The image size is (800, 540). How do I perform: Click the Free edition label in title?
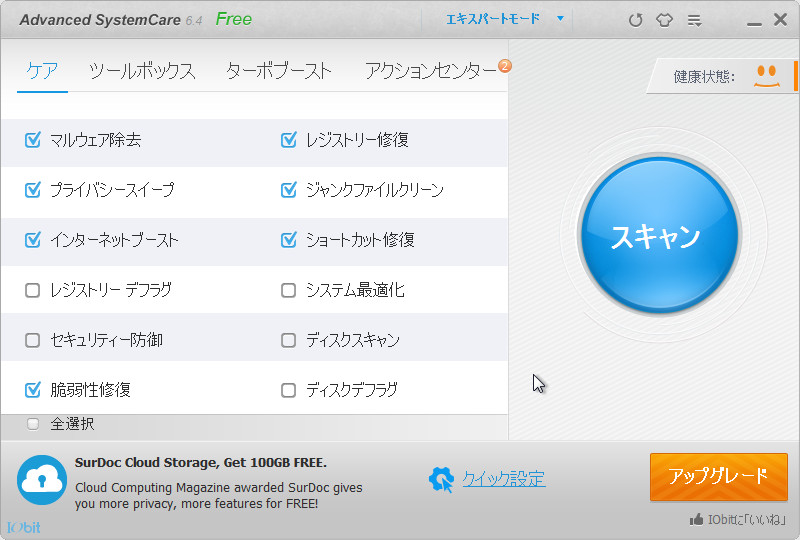234,19
